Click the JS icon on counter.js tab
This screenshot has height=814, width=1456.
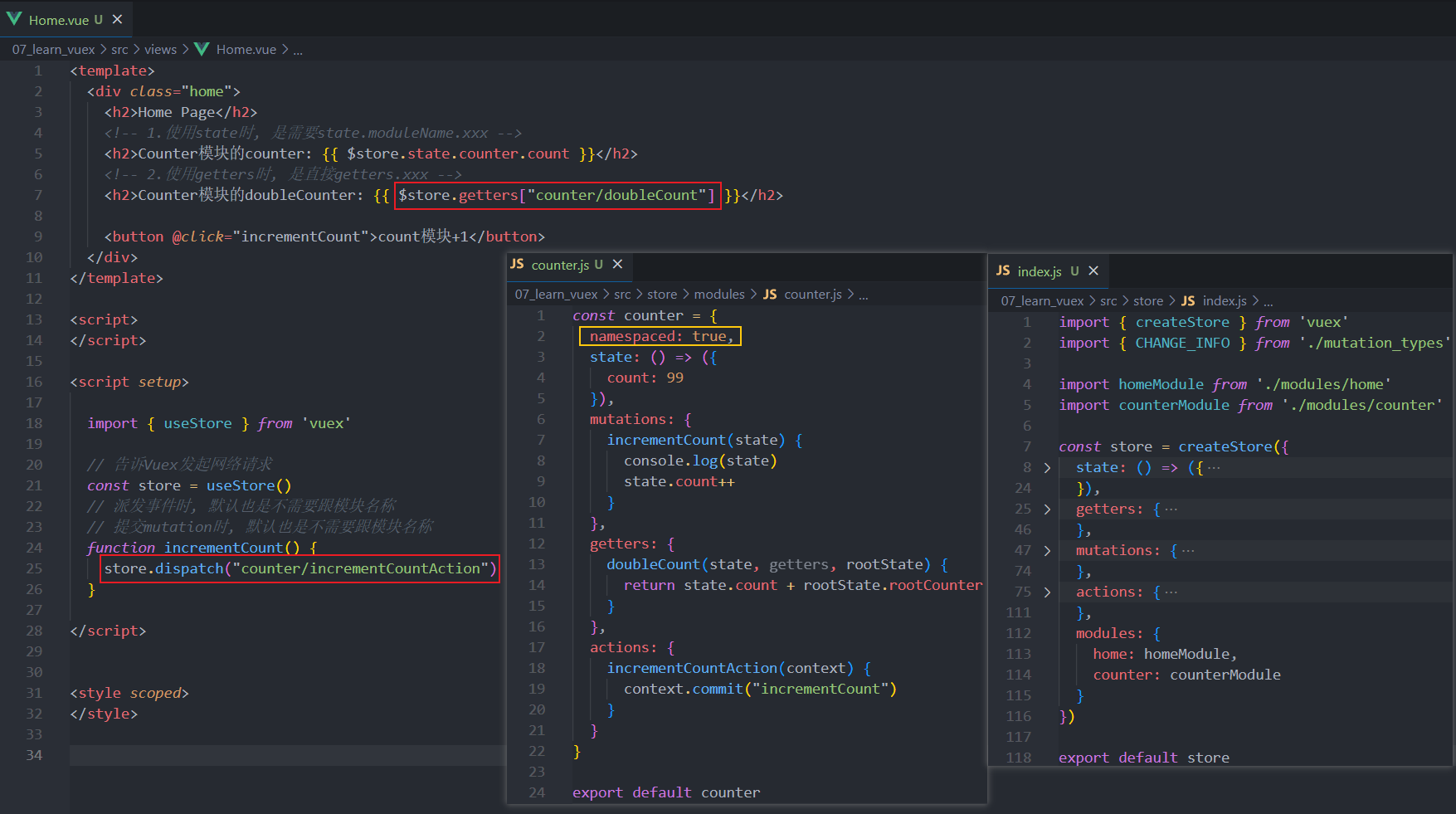[x=517, y=264]
